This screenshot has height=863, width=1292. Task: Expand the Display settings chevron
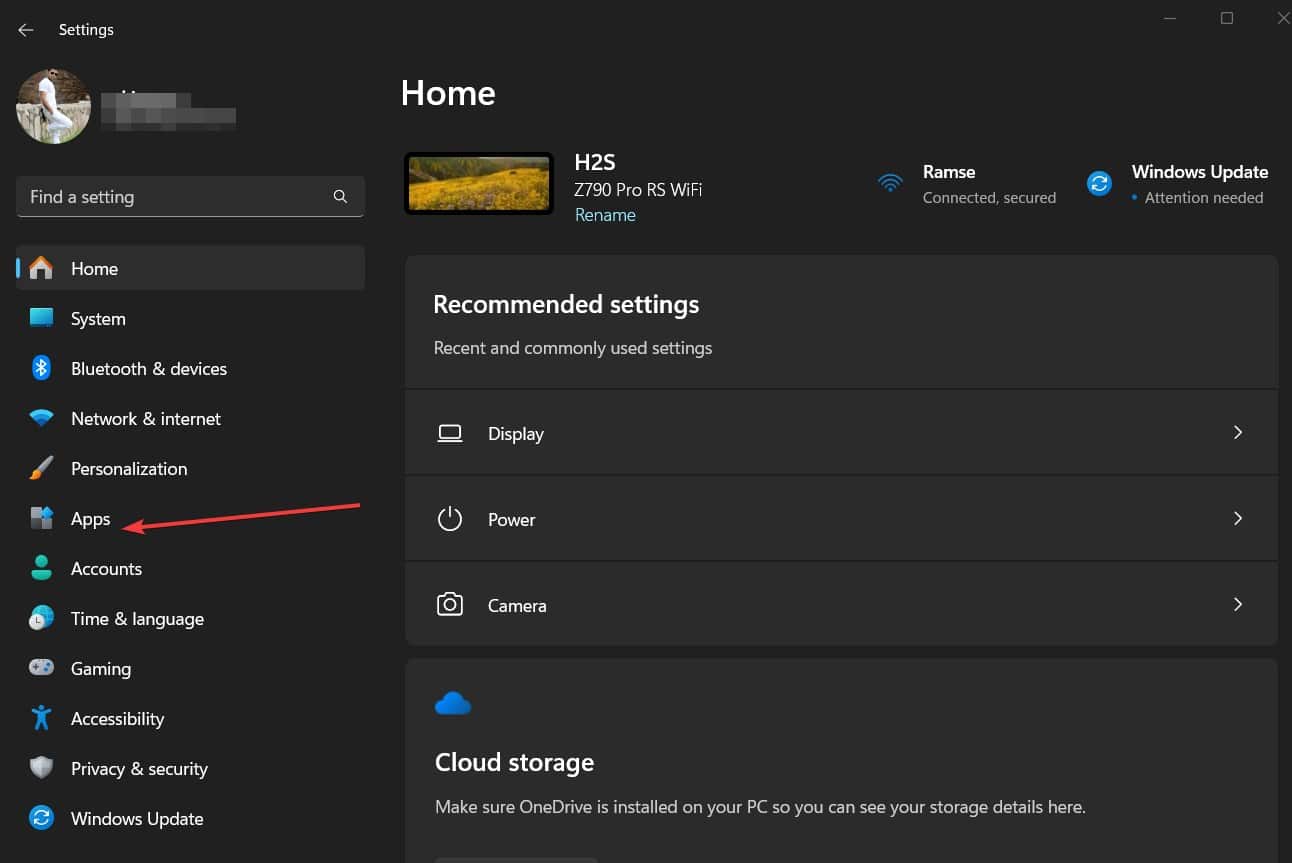(1238, 433)
